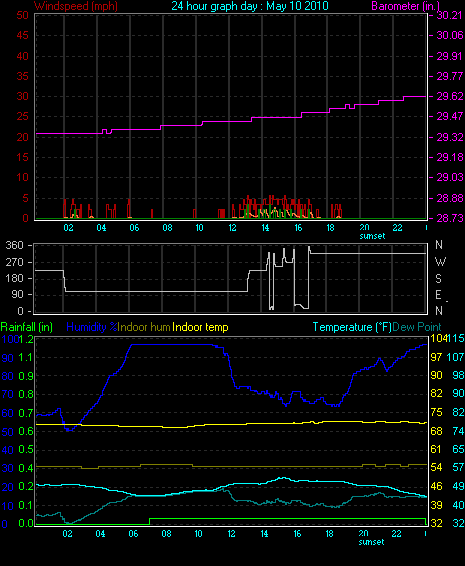Click the 24 hour graph day title
The width and height of the screenshot is (465, 566).
point(250,6)
